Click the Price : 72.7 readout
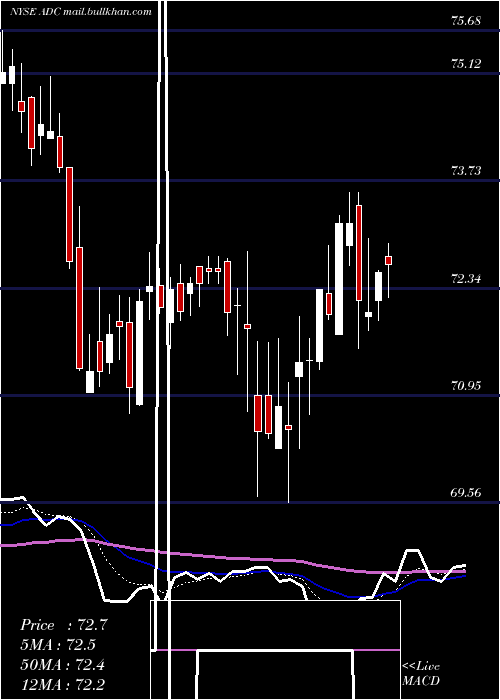500x700 pixels. point(63,625)
